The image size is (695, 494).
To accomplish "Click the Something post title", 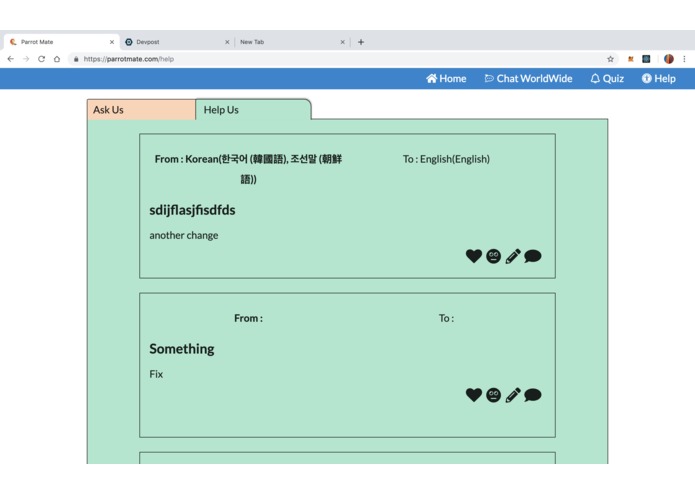I will 182,349.
